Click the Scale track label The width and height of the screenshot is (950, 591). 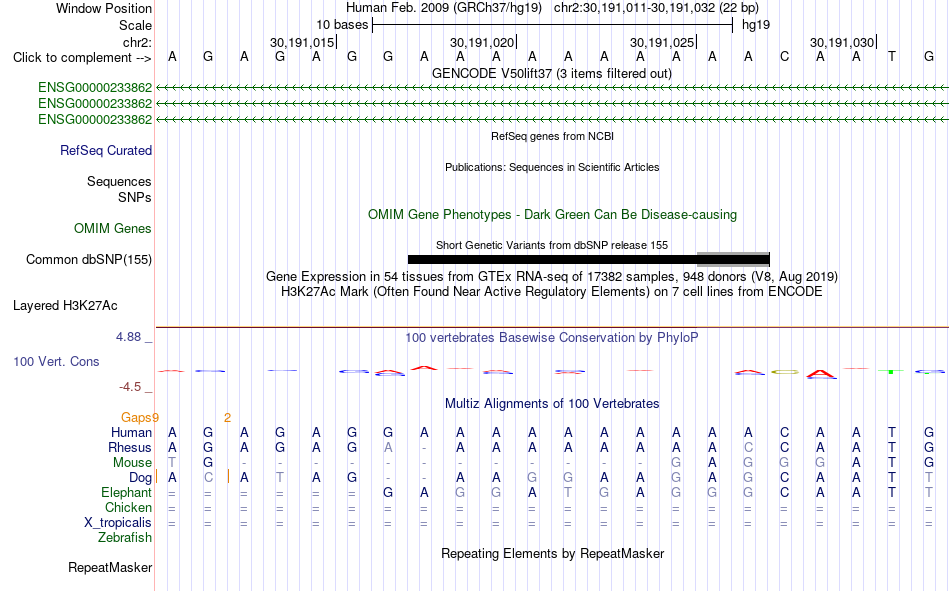pyautogui.click(x=135, y=25)
